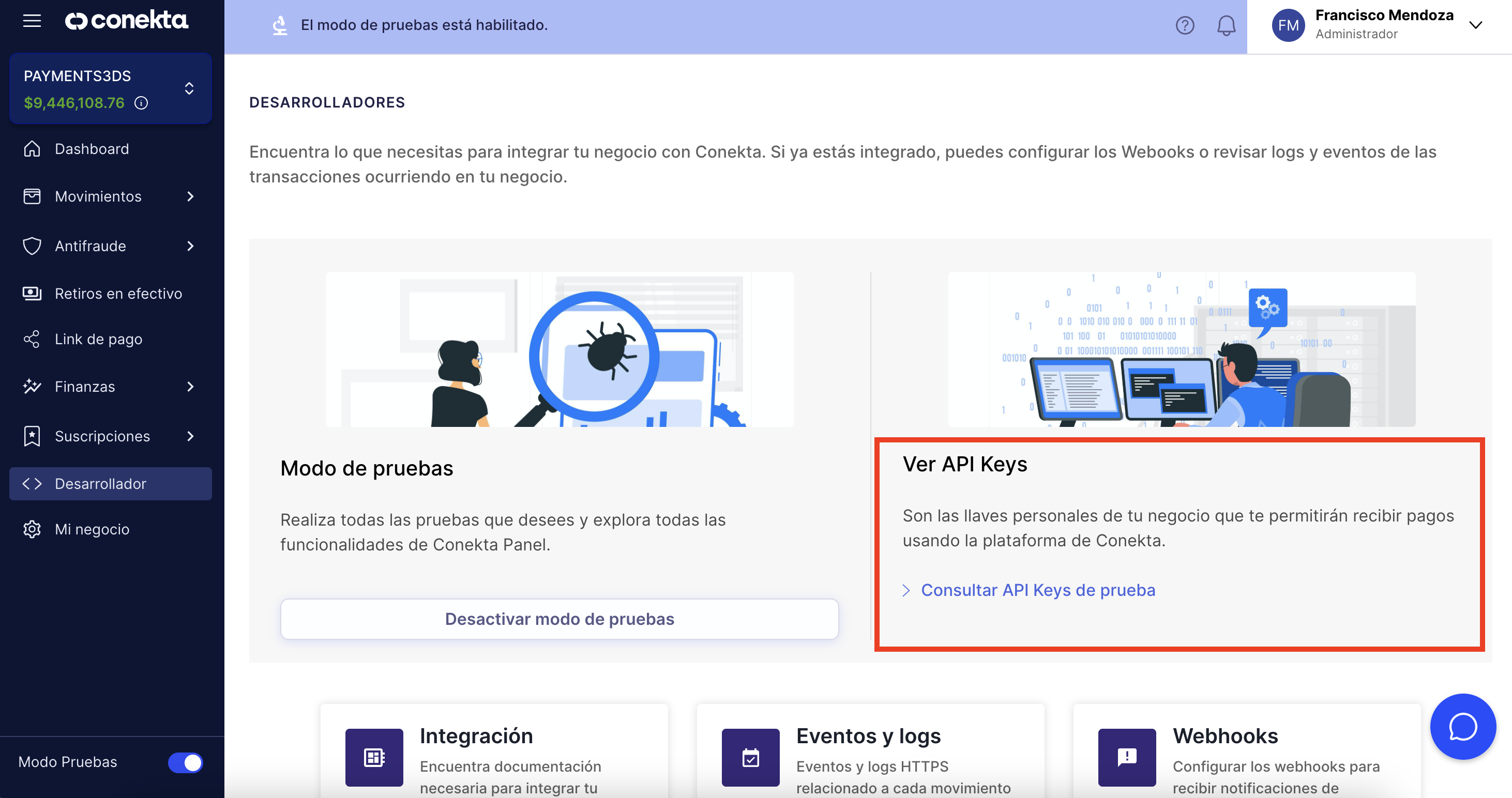
Task: Click the Administrador role label
Action: pyautogui.click(x=1356, y=34)
